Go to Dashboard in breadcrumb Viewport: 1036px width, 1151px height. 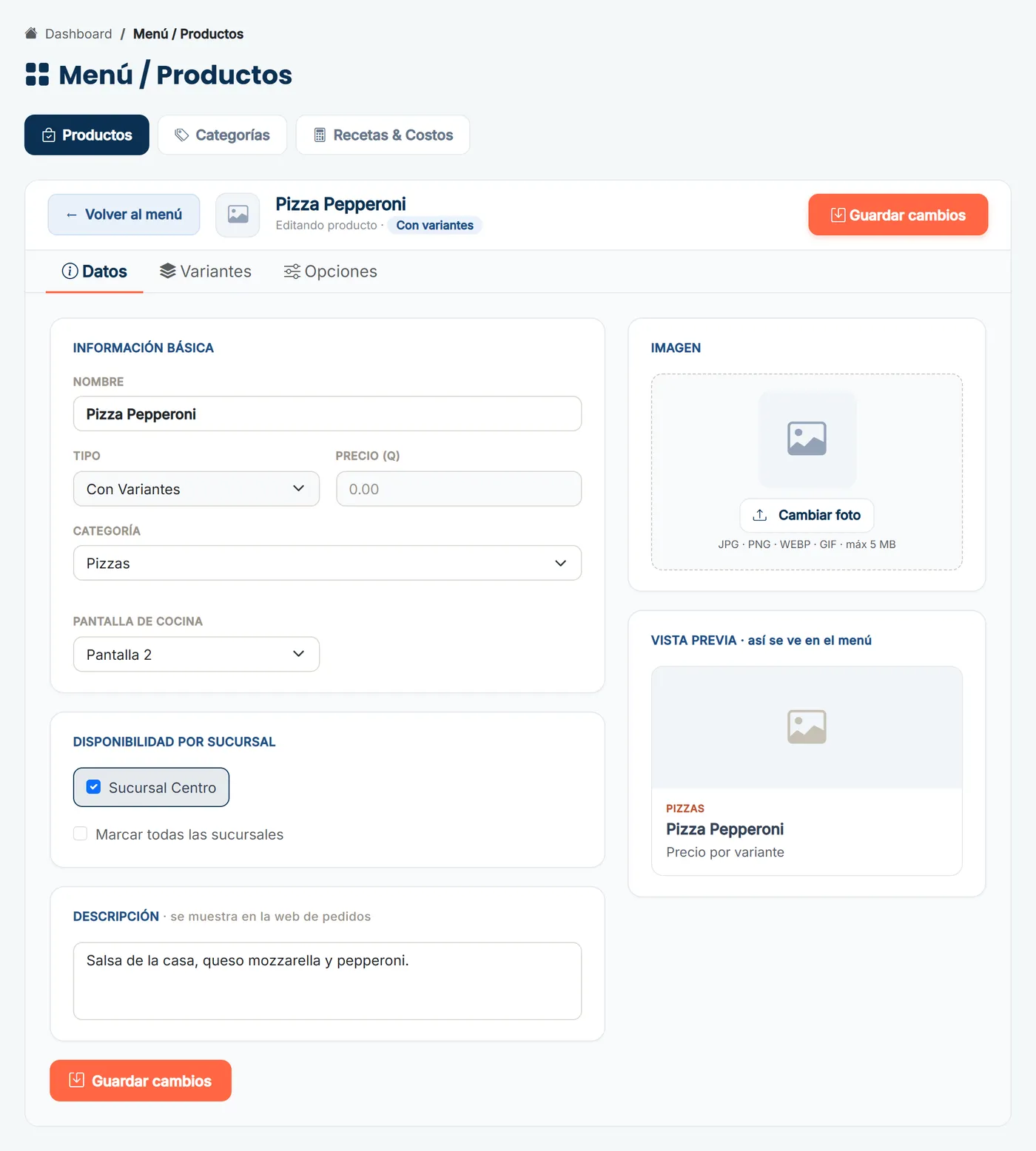pyautogui.click(x=78, y=34)
